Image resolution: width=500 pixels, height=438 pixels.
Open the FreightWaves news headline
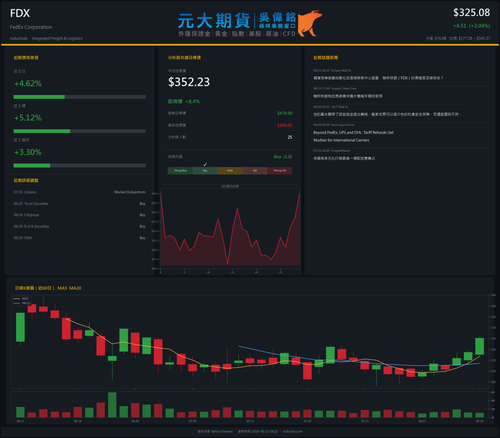coord(344,158)
